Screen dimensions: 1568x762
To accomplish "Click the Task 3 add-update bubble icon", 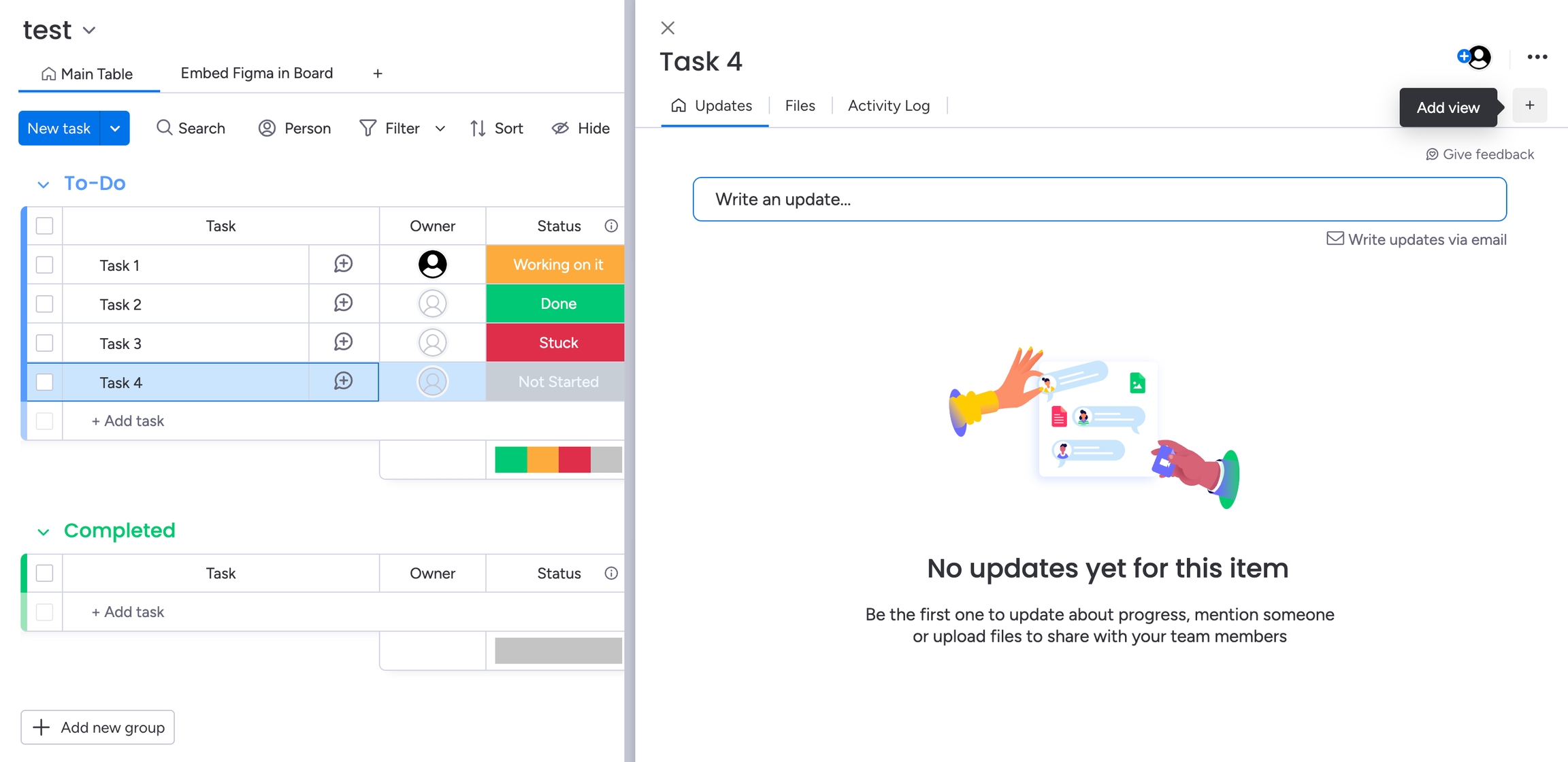I will click(x=343, y=342).
